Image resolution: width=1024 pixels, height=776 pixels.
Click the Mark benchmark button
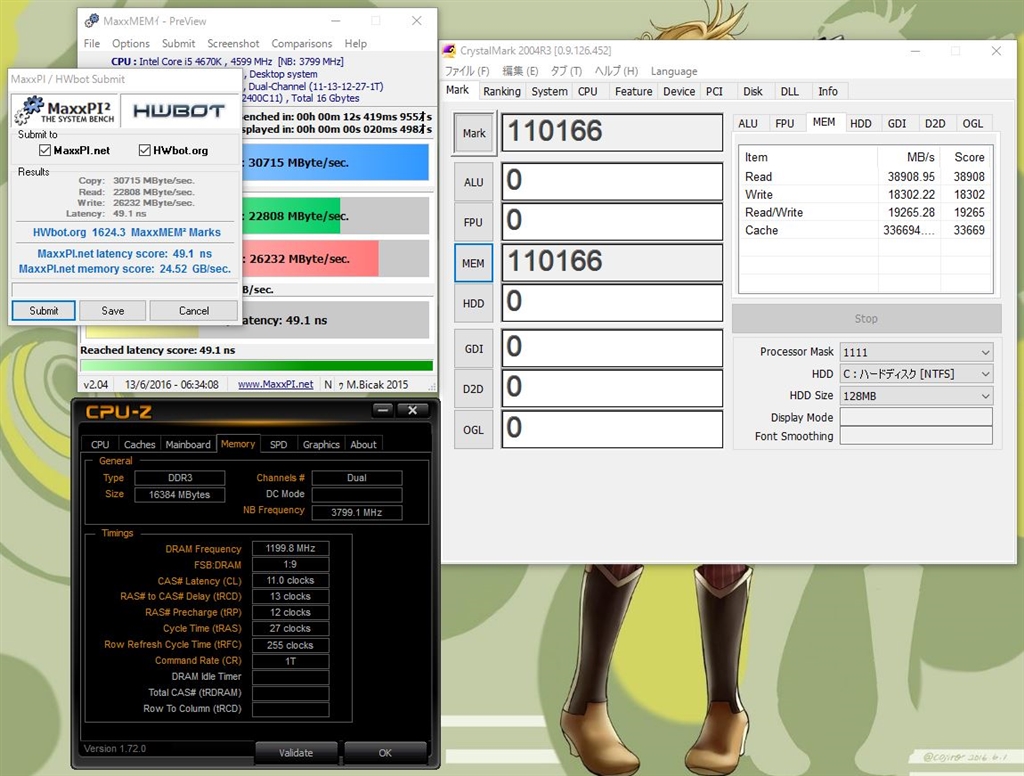[474, 133]
